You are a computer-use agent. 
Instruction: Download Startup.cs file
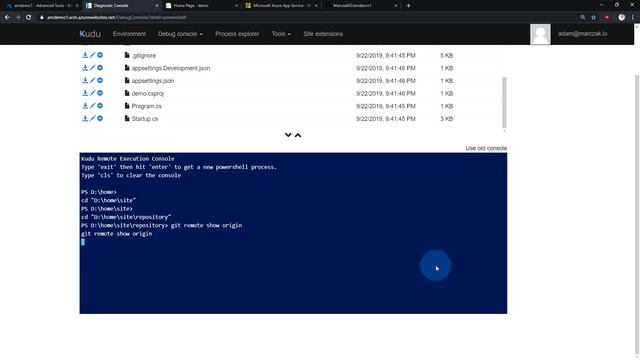click(85, 118)
